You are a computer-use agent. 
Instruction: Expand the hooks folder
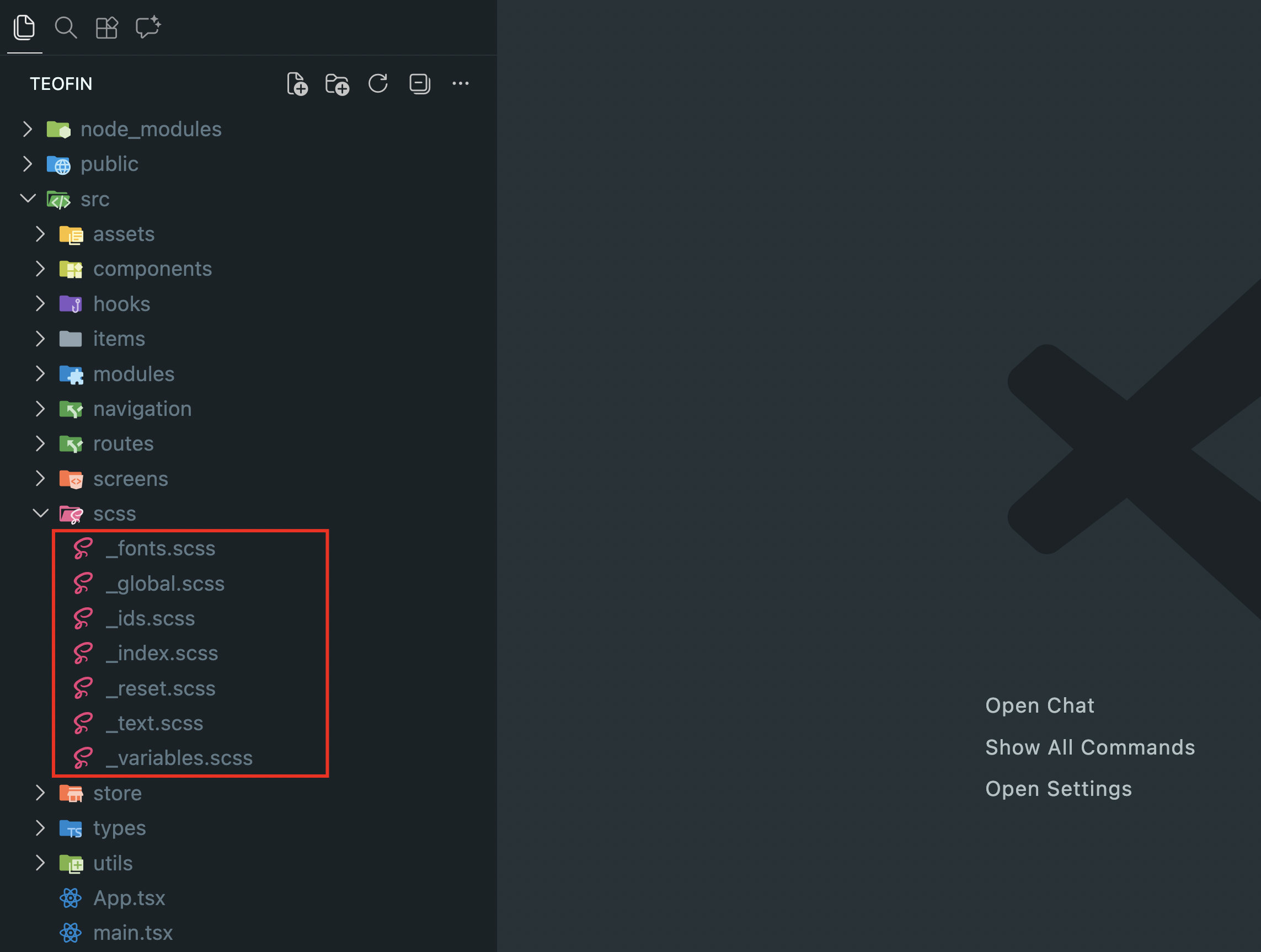[x=40, y=304]
